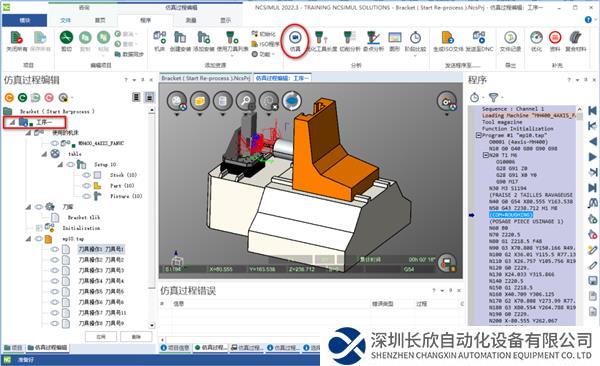
Task: Click the clock icon in 程序 panel
Action: (x=474, y=97)
